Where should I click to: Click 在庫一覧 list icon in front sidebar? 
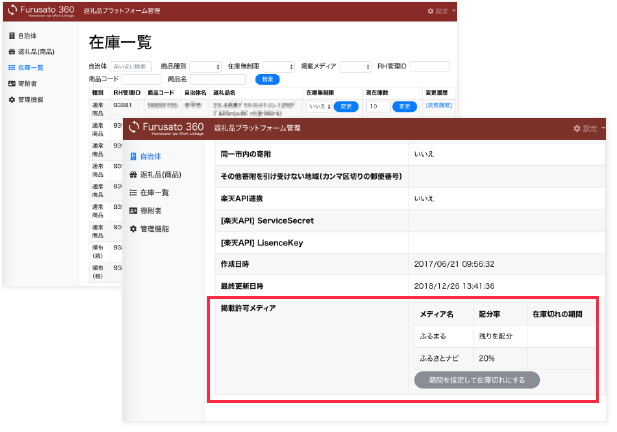133,192
